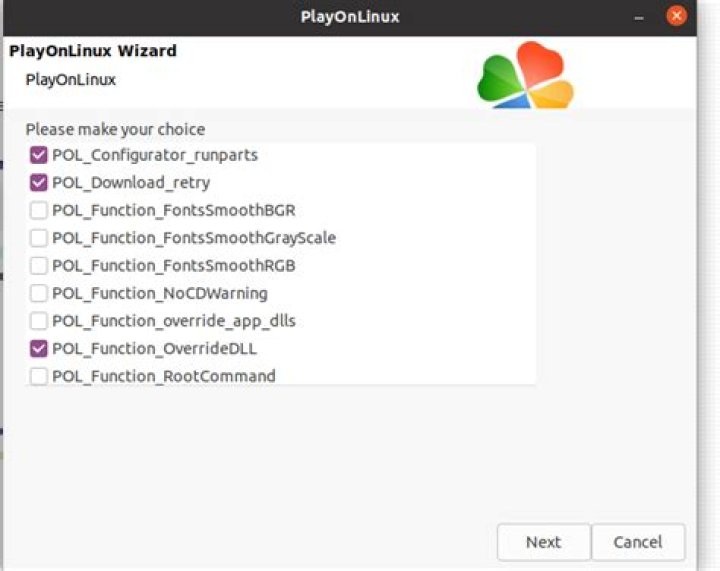Click the POL_Function_FontsSmoothBGR label
Viewport: 720px width, 571px height.
click(174, 210)
